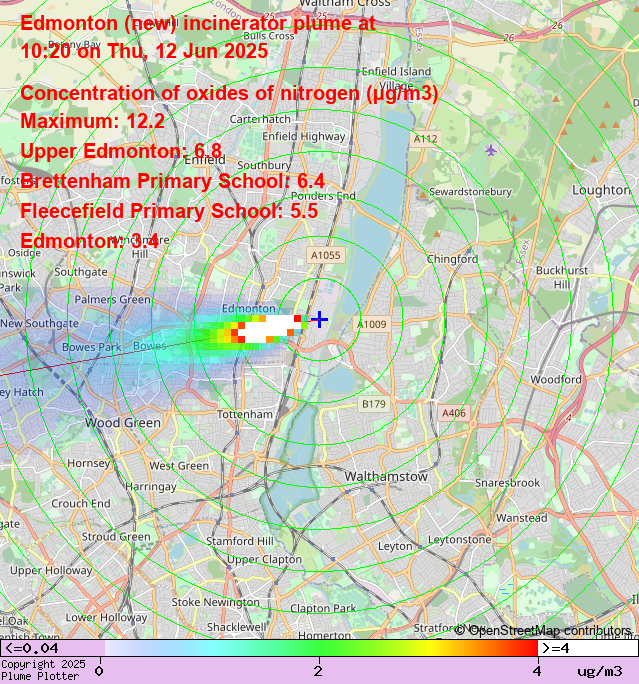Click the purple airplane airfield icon
The width and height of the screenshot is (639, 684).
pos(491,150)
